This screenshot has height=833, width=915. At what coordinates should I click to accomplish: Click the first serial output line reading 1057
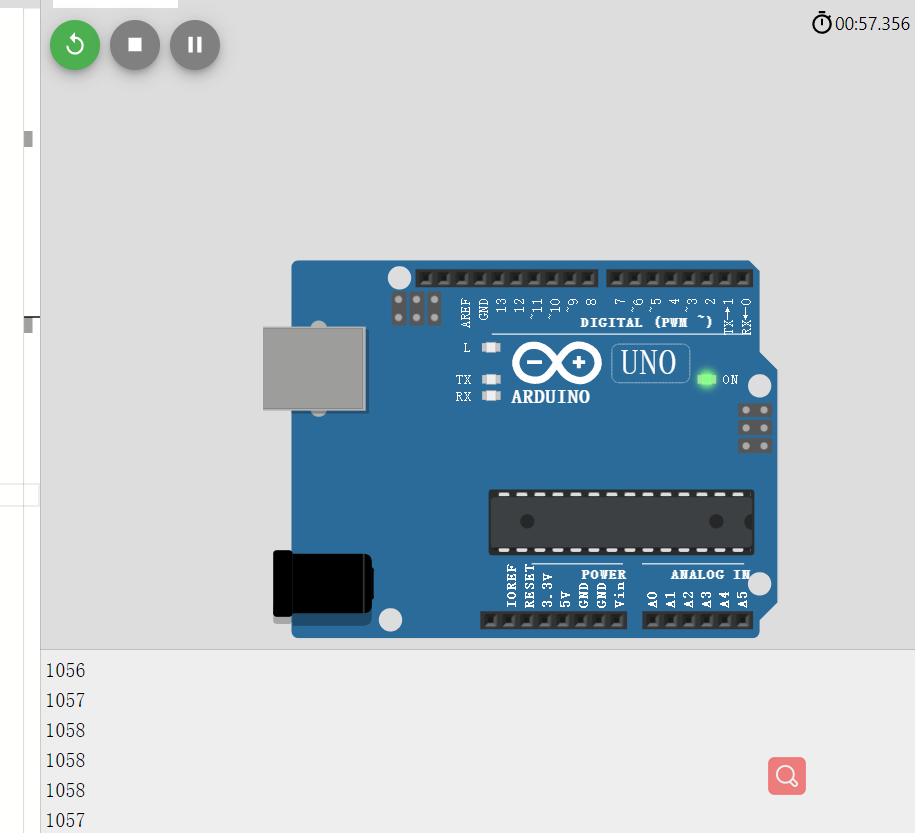tap(65, 700)
